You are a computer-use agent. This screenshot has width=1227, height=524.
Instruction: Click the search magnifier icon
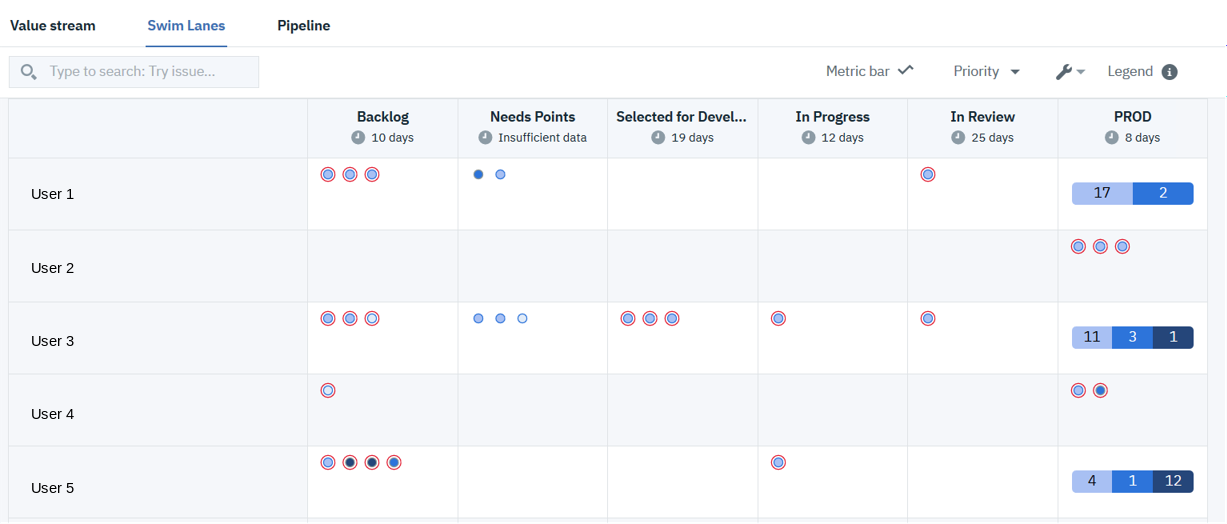[x=28, y=72]
